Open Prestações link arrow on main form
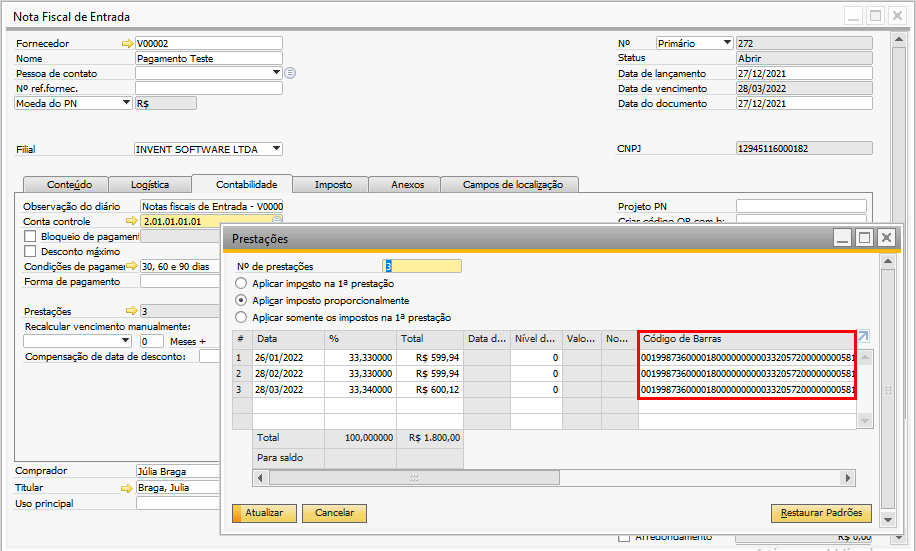Screen dimensions: 916x551 [132, 311]
